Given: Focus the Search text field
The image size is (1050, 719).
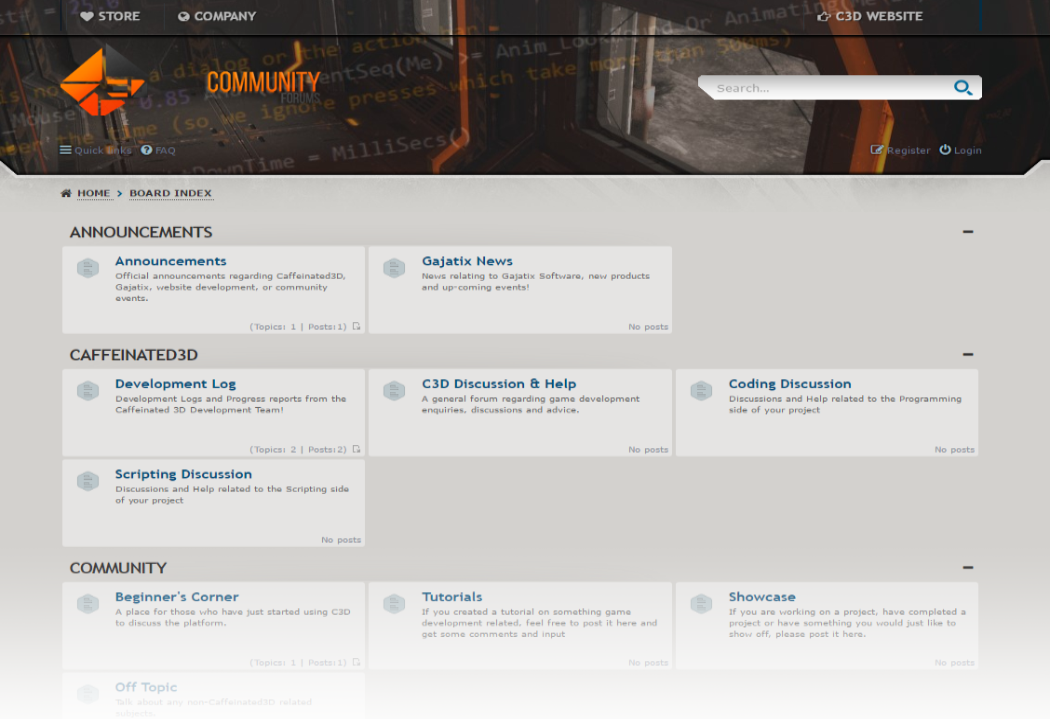Looking at the screenshot, I should click(832, 88).
